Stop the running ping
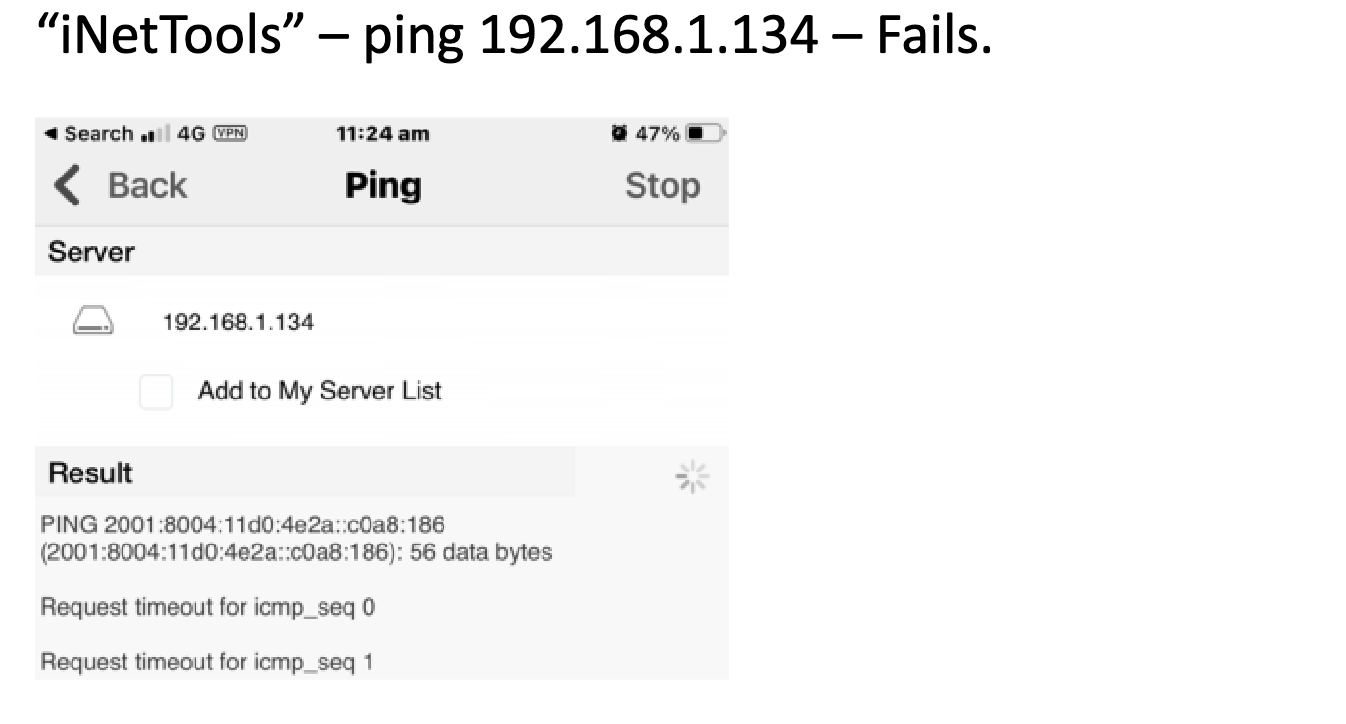Screen dimensions: 1346x724 662,186
